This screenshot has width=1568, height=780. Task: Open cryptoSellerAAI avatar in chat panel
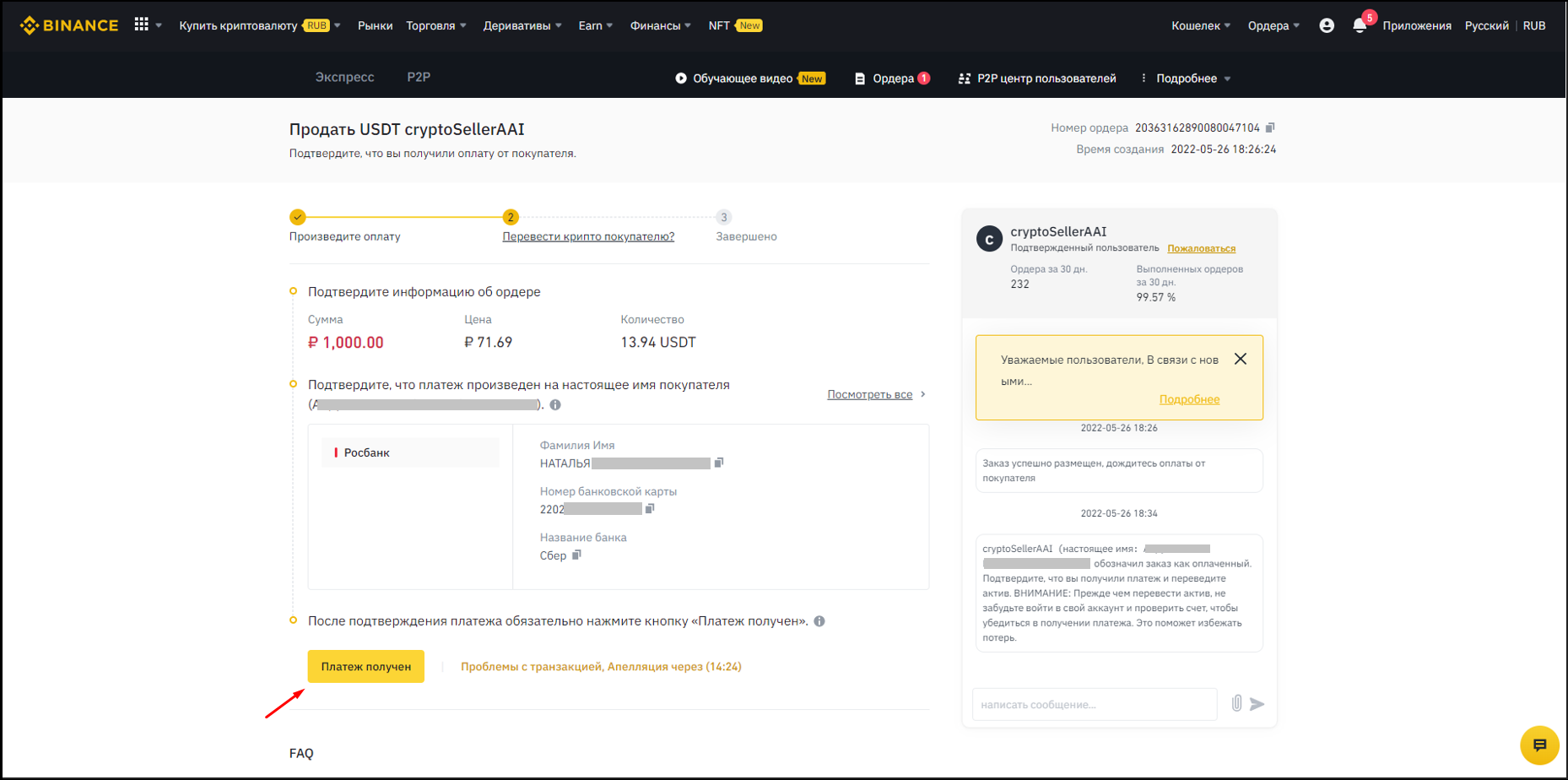point(989,239)
